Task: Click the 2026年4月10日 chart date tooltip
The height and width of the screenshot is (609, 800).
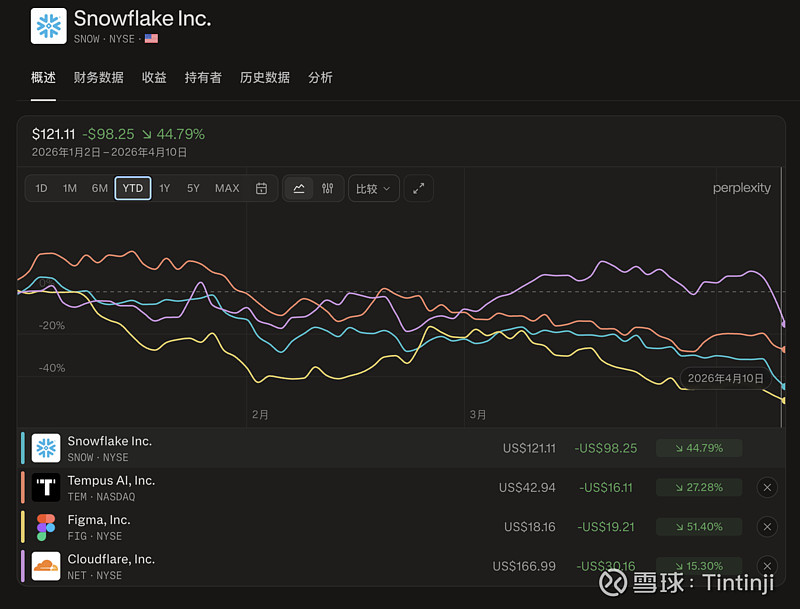Action: coord(726,378)
